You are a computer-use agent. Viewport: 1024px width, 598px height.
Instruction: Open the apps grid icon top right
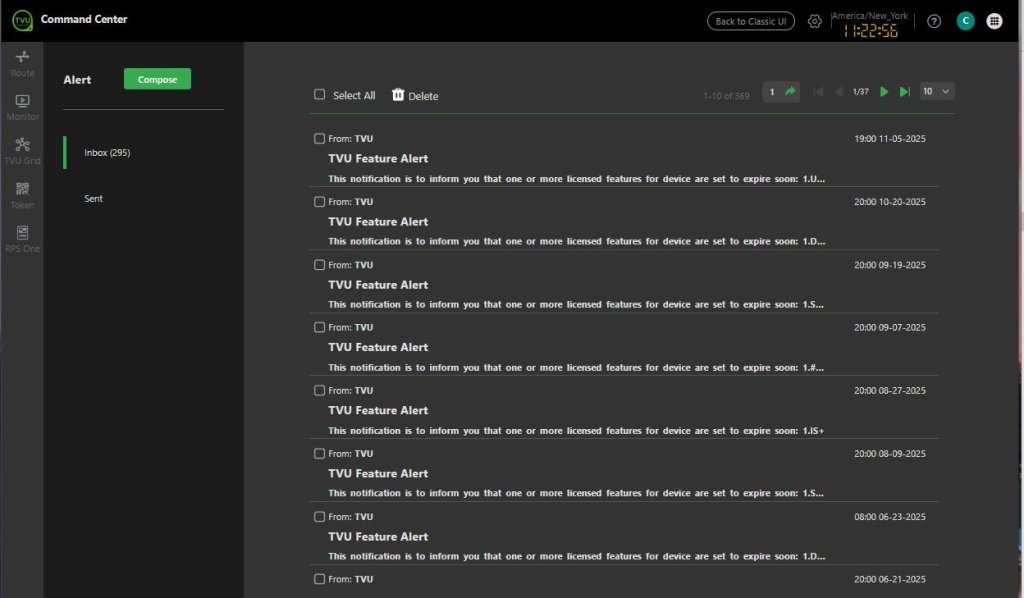(993, 20)
